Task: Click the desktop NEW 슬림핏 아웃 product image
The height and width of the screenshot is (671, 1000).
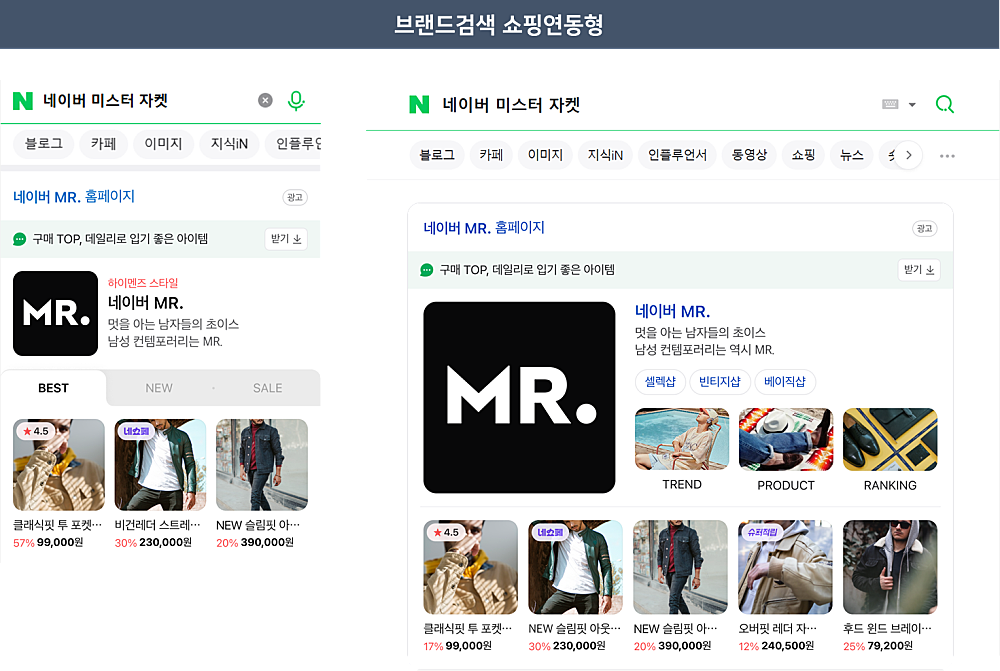Action: [x=575, y=567]
